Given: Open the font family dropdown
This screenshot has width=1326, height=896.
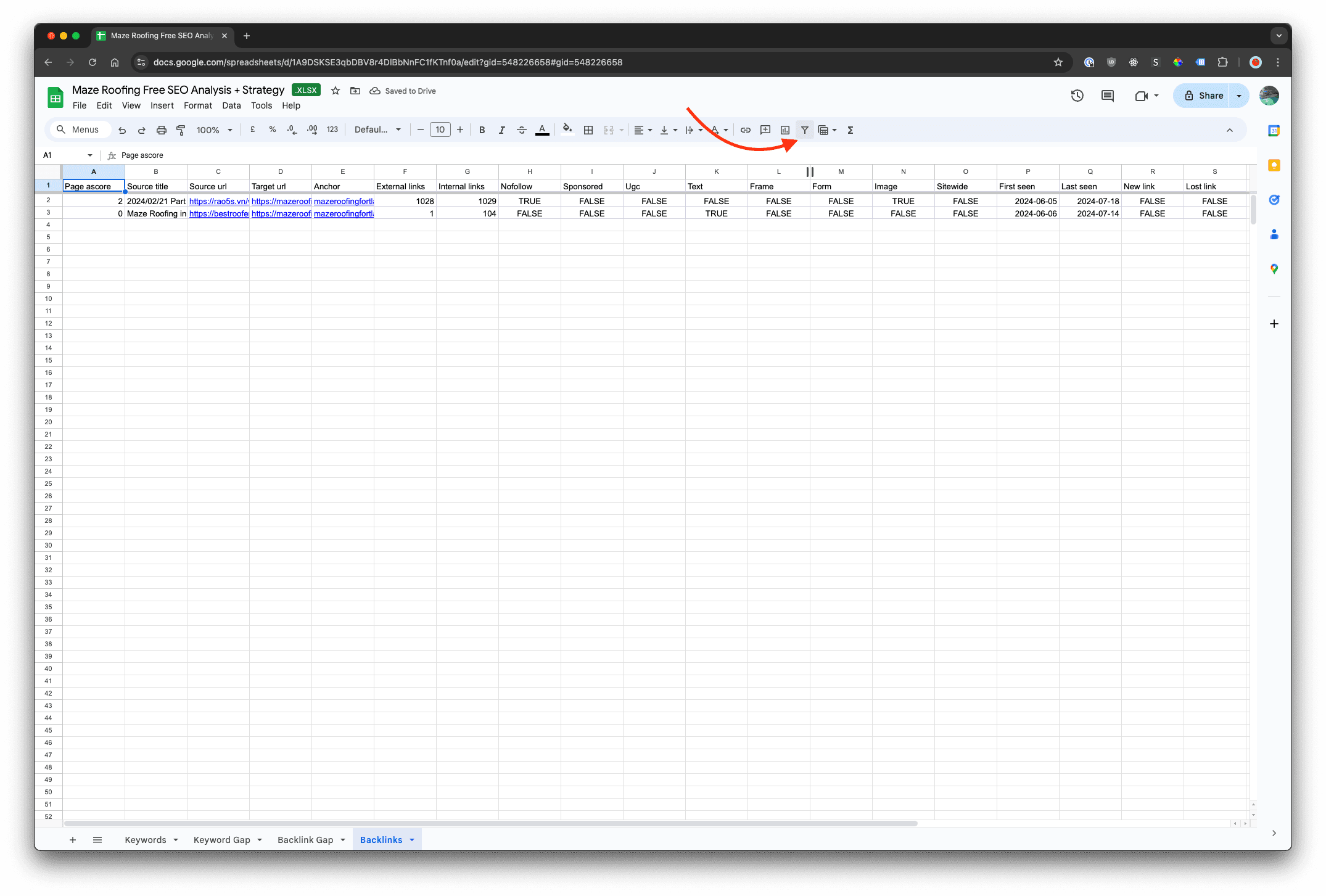Looking at the screenshot, I should (x=377, y=129).
